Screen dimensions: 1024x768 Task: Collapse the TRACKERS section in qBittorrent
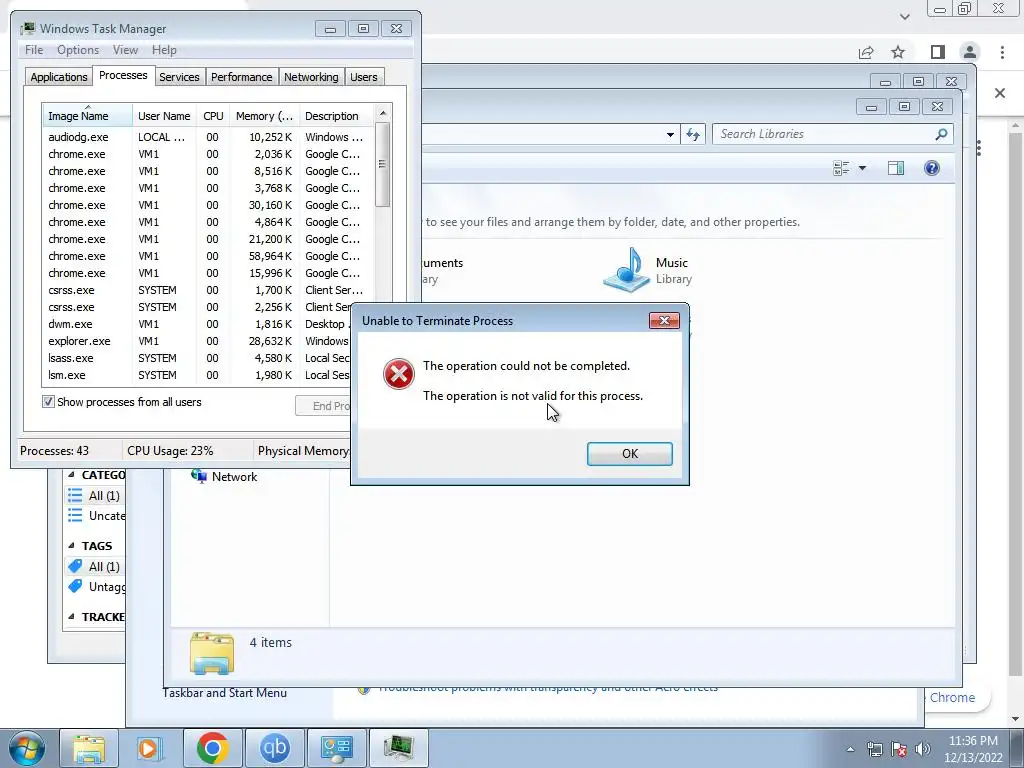[71, 616]
